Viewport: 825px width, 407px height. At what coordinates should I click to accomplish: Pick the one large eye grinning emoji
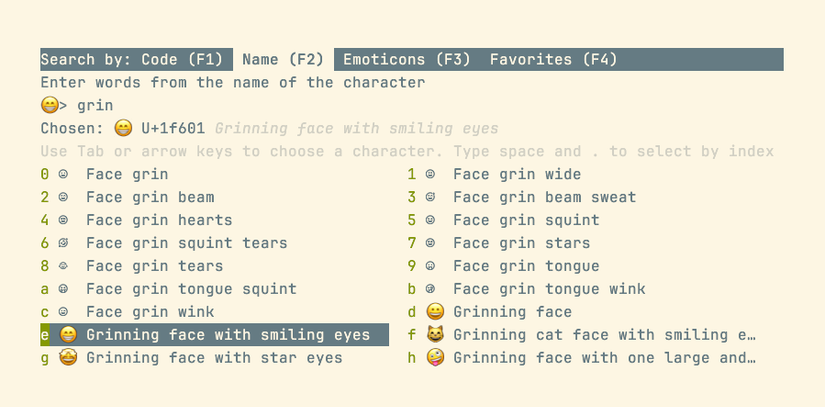coord(434,358)
